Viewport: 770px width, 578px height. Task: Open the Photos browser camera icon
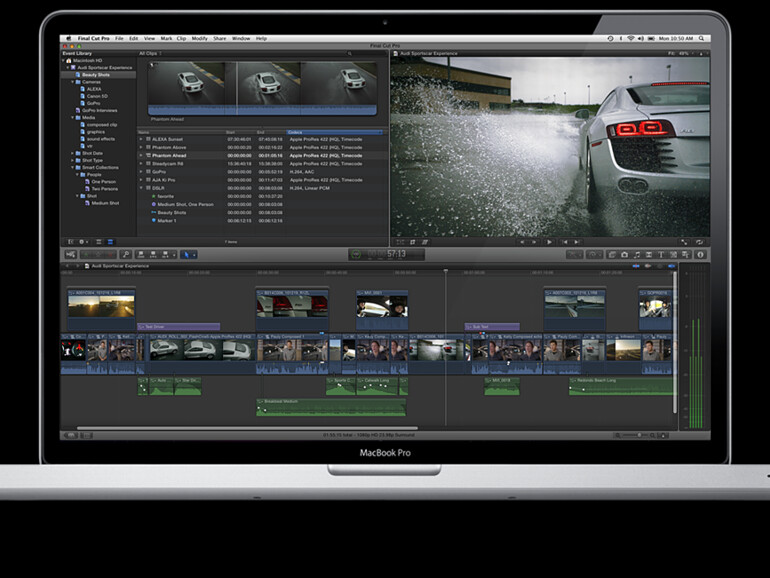pyautogui.click(x=623, y=255)
